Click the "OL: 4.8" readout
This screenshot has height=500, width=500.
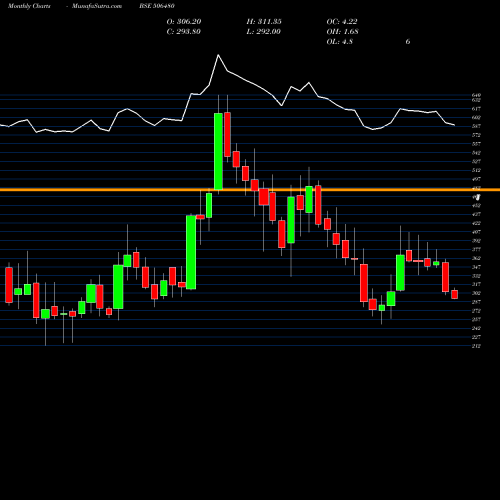(340, 42)
